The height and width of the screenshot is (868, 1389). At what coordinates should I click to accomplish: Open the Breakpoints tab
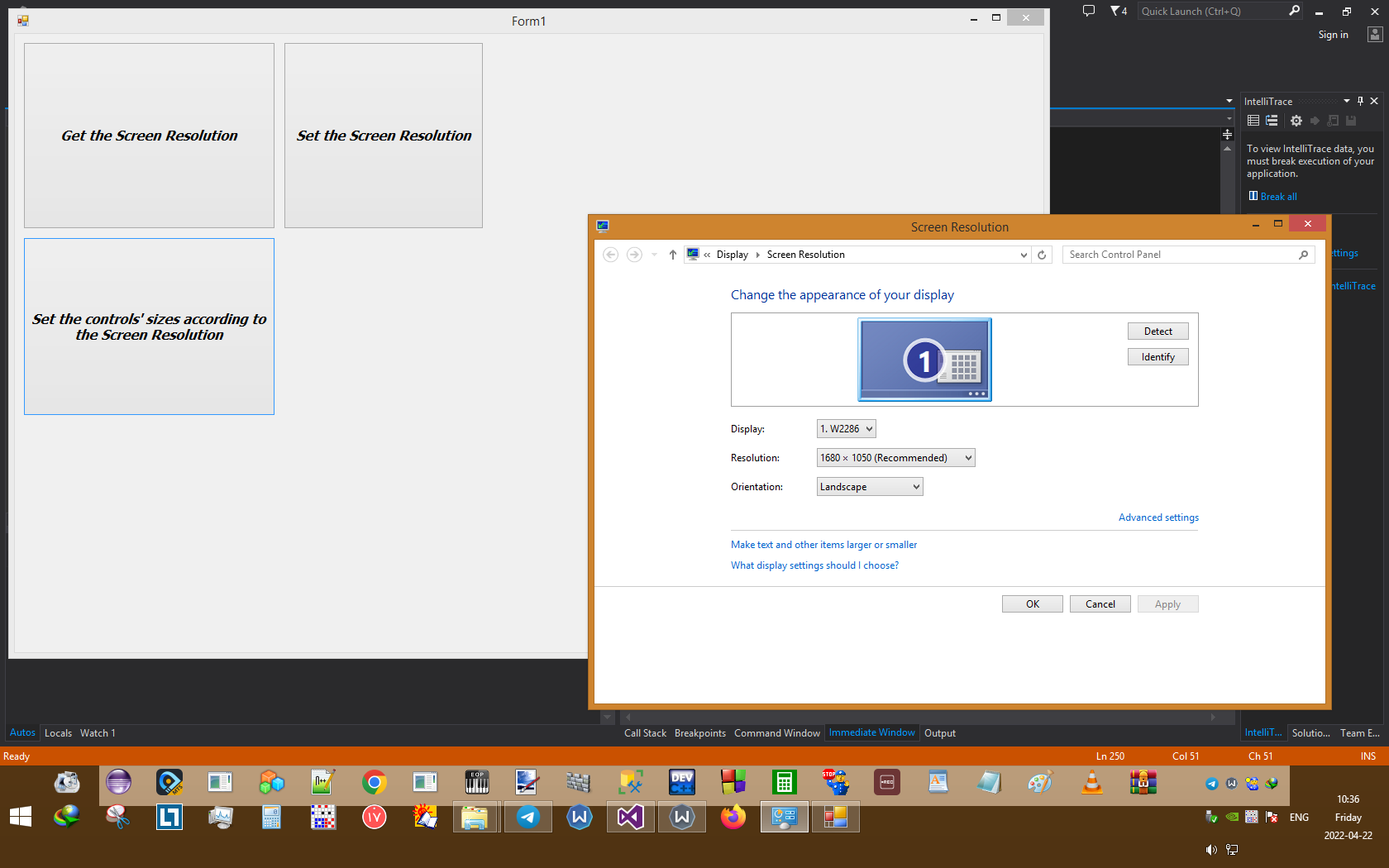(700, 733)
